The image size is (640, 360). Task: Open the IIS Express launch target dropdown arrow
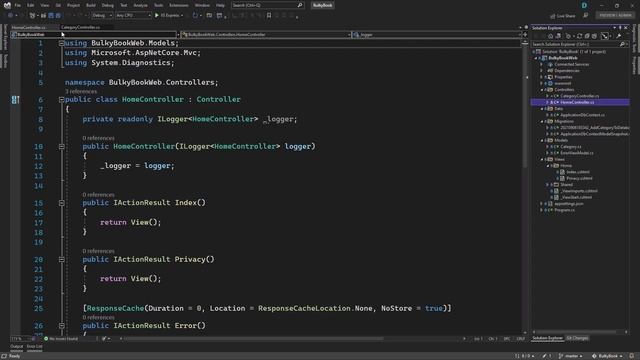click(182, 16)
